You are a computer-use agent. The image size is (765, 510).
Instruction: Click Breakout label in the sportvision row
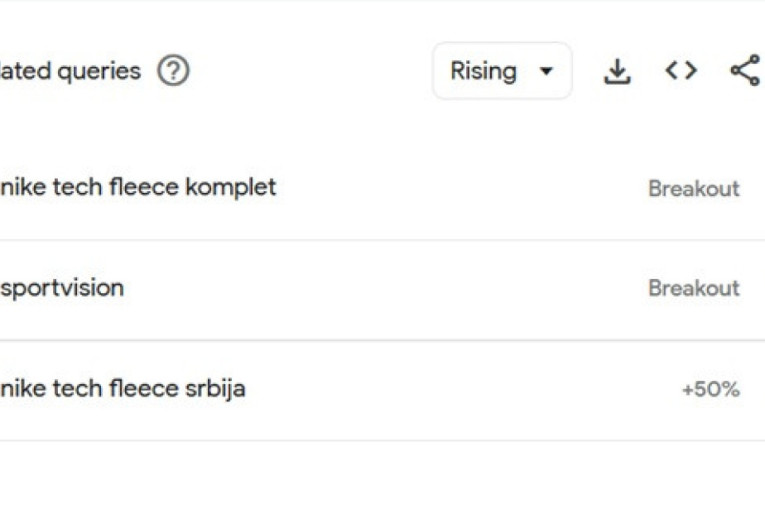click(x=693, y=288)
